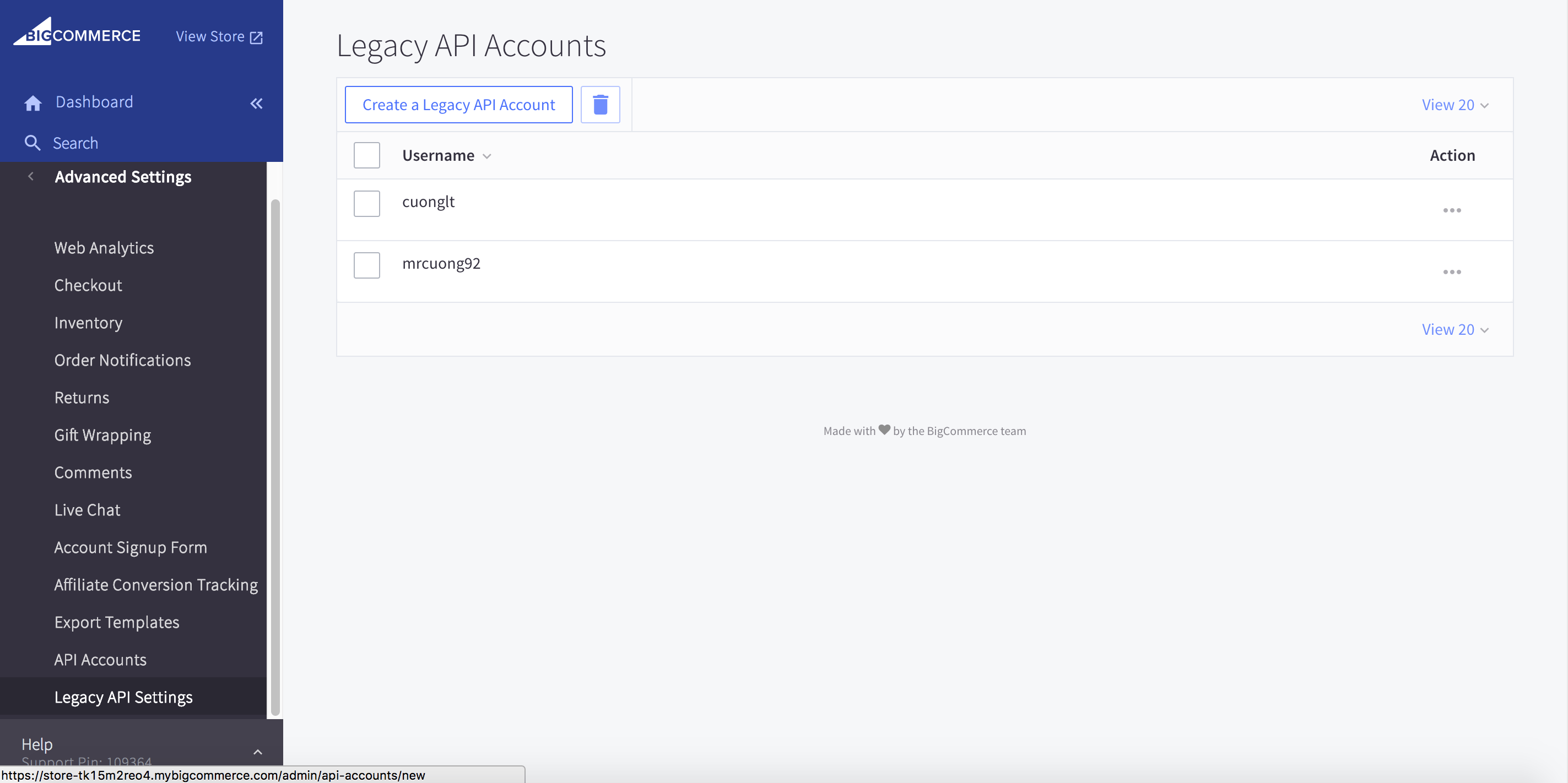Open the Dashboard menu item
The width and height of the screenshot is (1568, 783).
(94, 102)
